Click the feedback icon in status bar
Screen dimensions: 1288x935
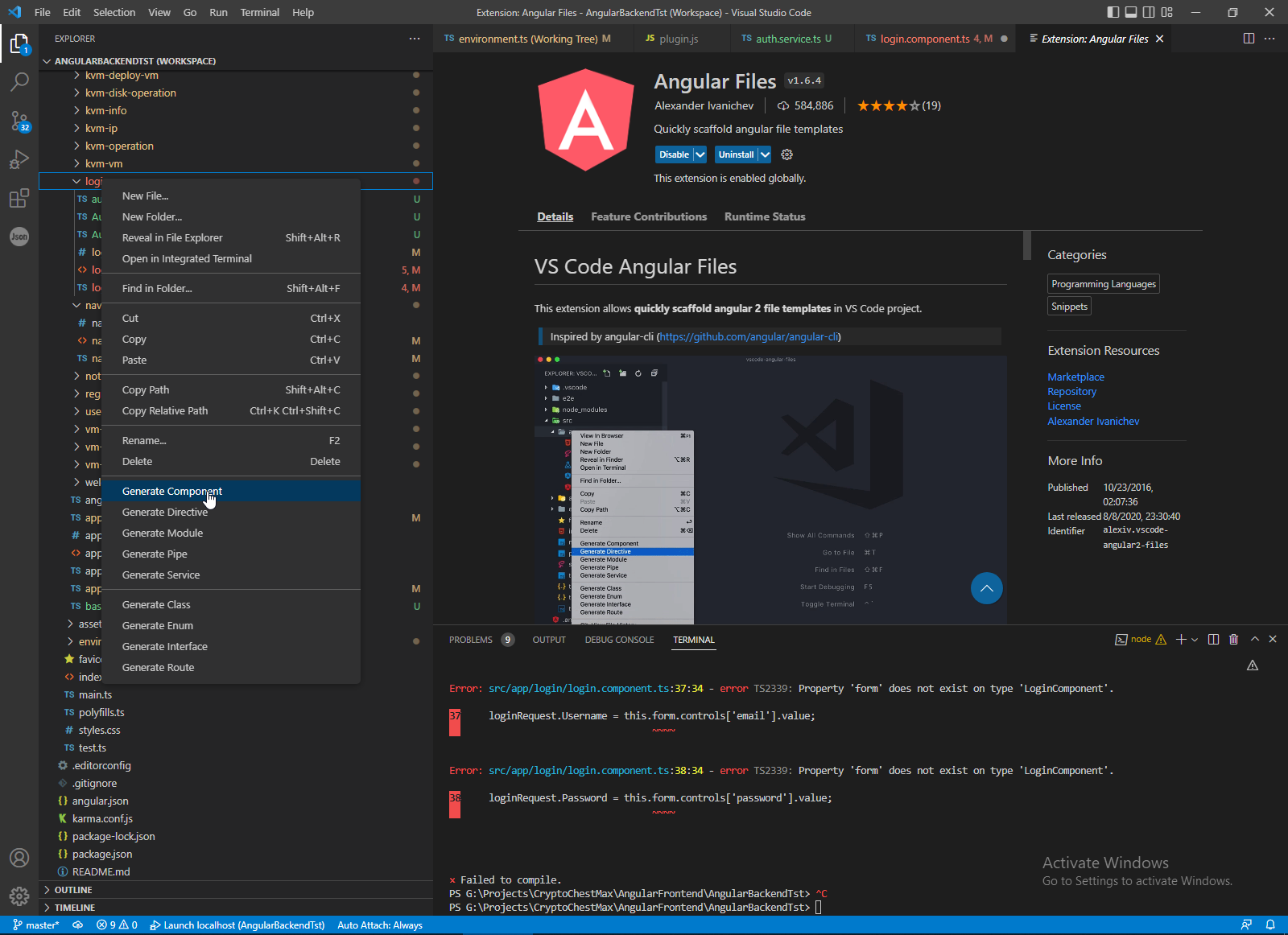1247,925
